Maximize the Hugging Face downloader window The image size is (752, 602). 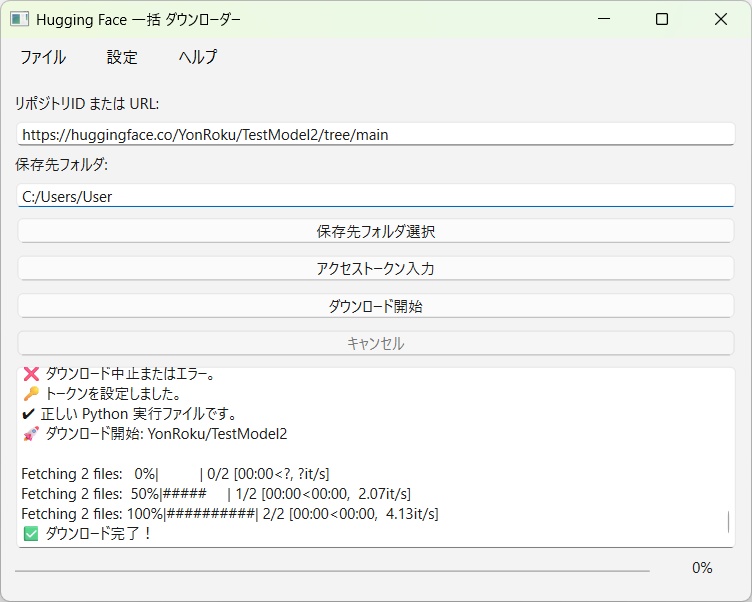(x=662, y=19)
